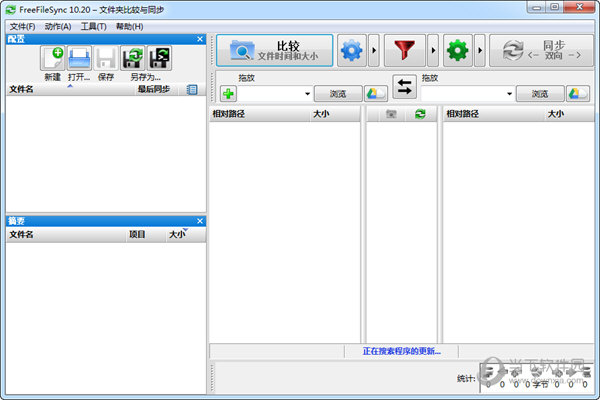Open comparison settings blue gear
The width and height of the screenshot is (600, 400).
(x=352, y=51)
